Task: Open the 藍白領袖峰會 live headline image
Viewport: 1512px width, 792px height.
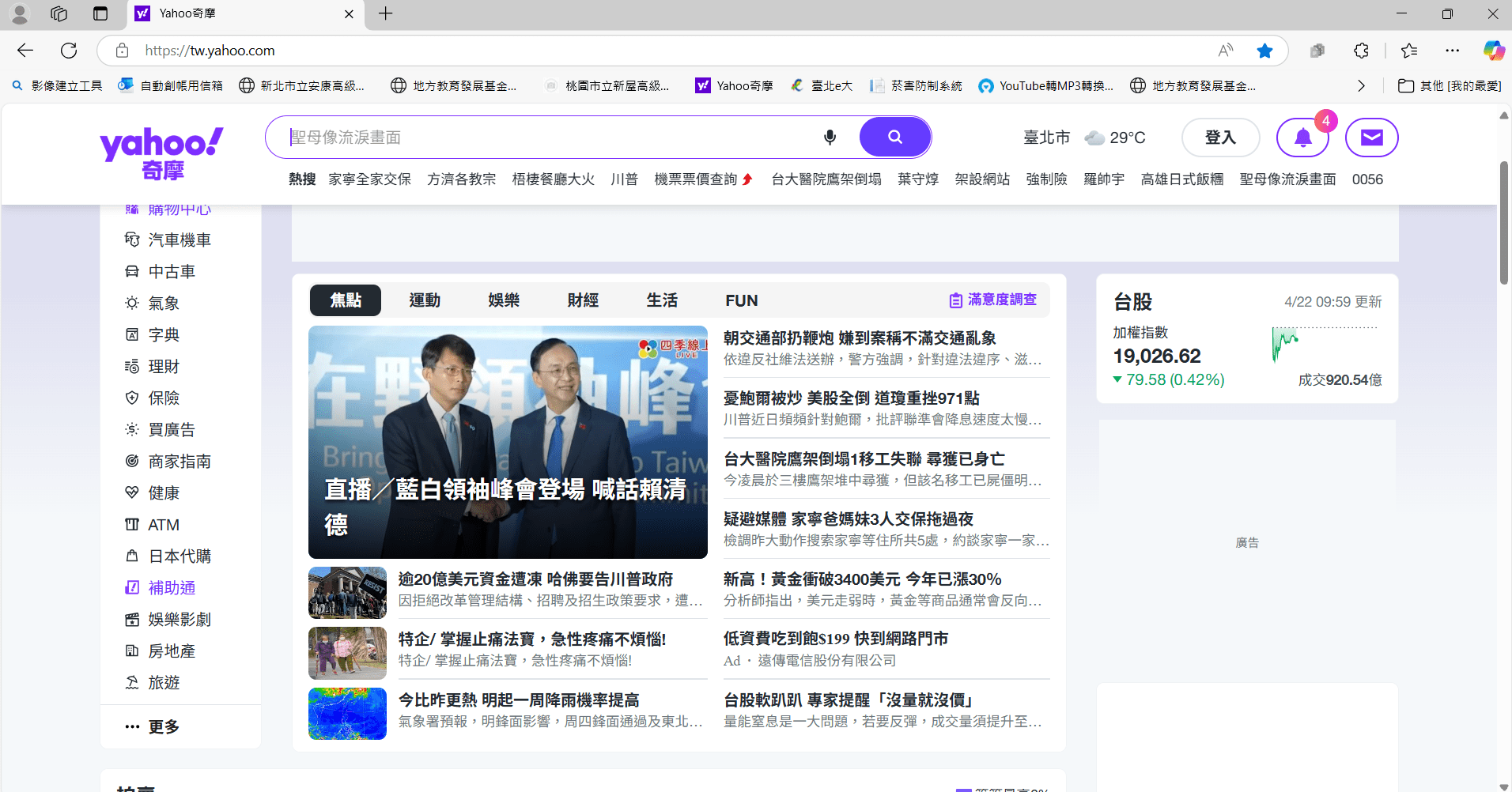Action: pyautogui.click(x=508, y=442)
